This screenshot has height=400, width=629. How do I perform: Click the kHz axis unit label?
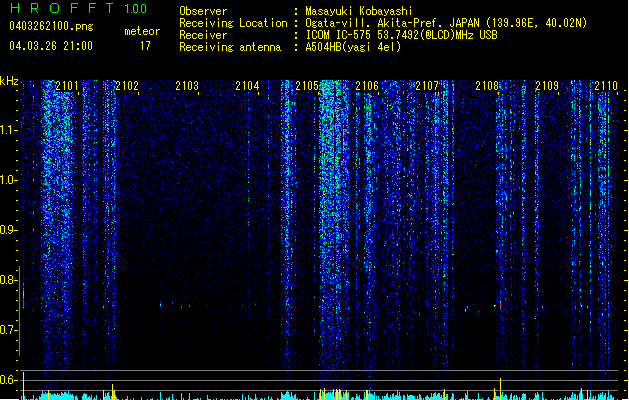9,81
